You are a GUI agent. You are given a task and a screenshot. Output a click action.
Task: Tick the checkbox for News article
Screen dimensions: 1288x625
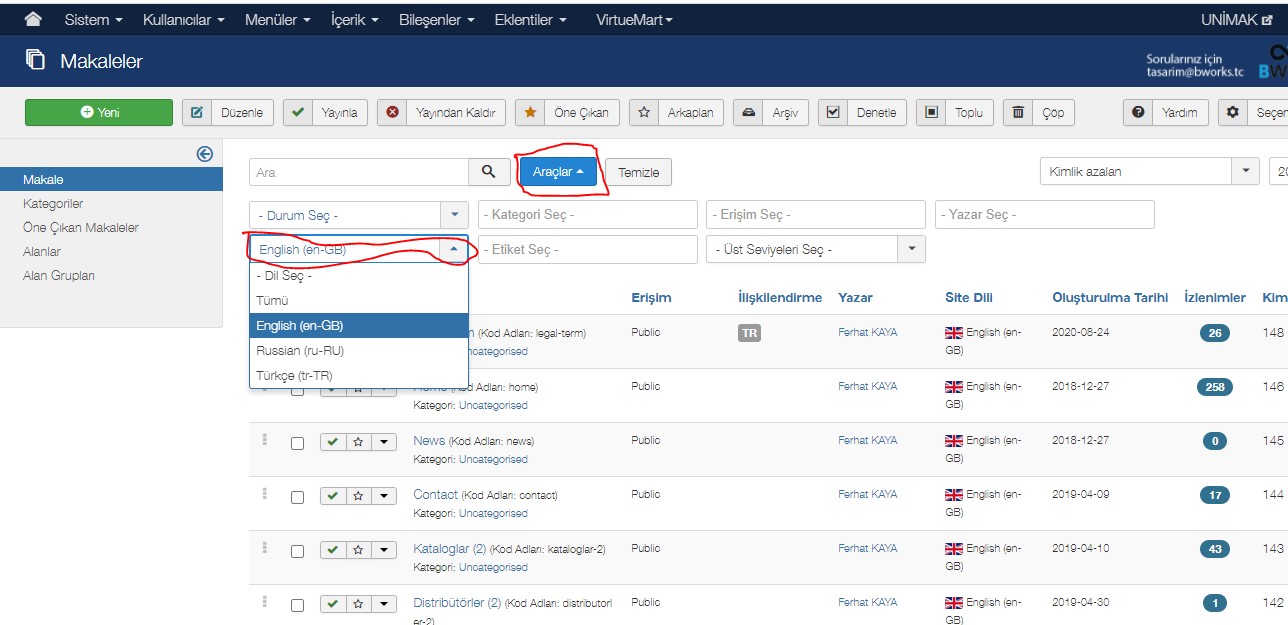point(297,443)
